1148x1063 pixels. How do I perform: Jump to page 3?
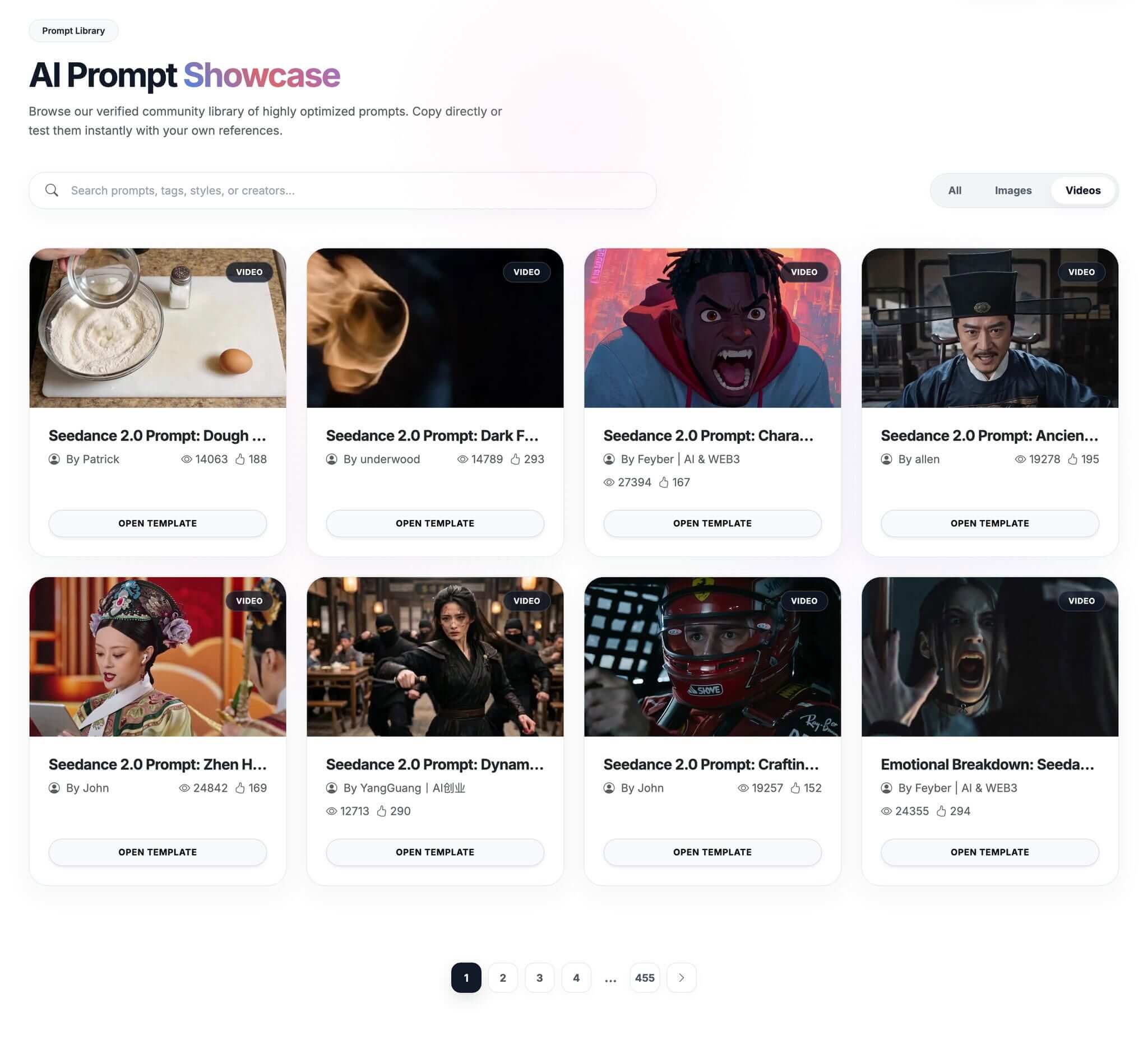(x=539, y=978)
